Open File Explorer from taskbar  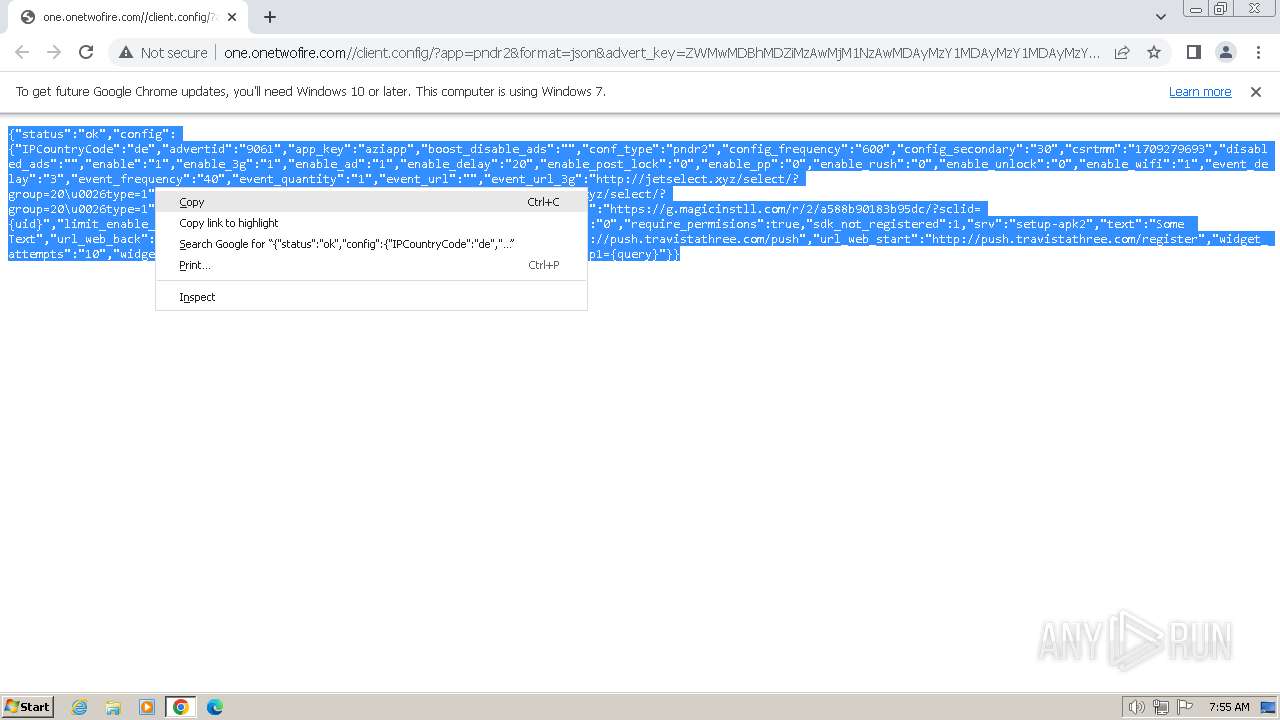[x=113, y=707]
